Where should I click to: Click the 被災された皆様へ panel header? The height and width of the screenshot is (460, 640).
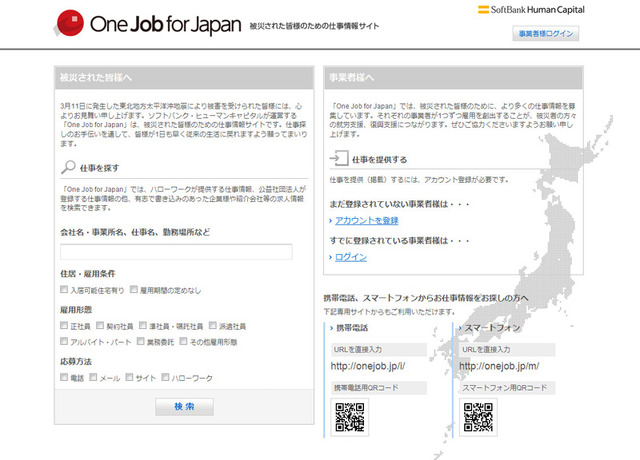(x=184, y=78)
